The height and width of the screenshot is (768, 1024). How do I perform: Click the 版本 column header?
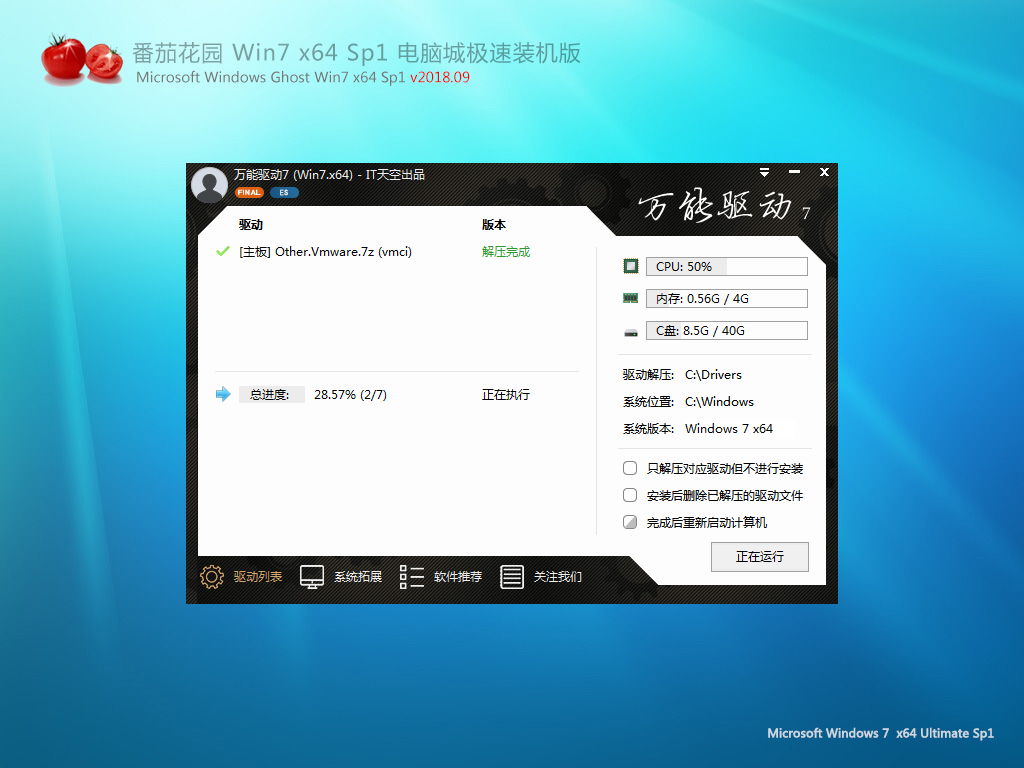tap(494, 225)
